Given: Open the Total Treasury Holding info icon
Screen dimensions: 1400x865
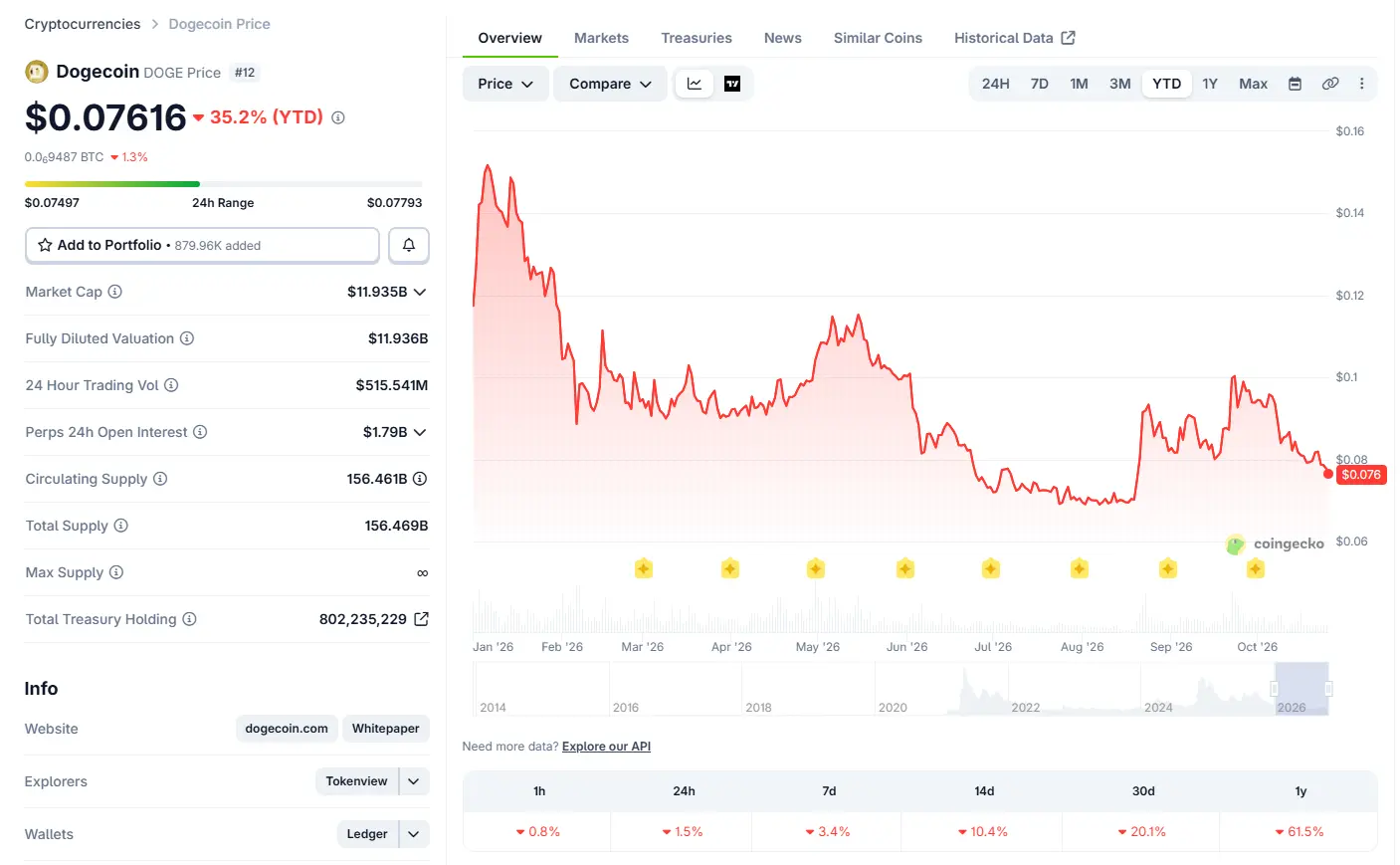Looking at the screenshot, I should [x=190, y=619].
